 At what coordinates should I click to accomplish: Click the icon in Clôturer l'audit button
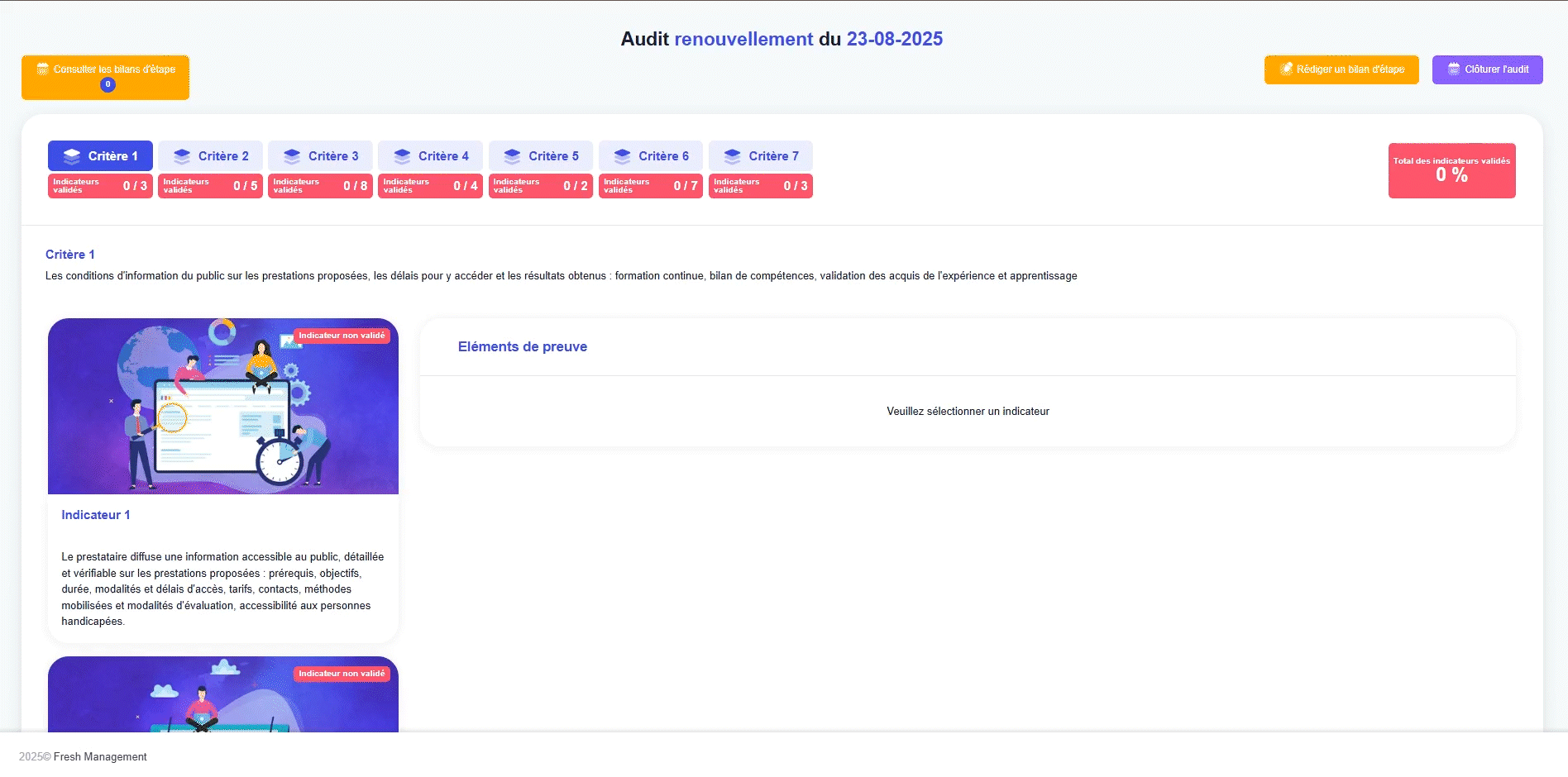point(1453,69)
